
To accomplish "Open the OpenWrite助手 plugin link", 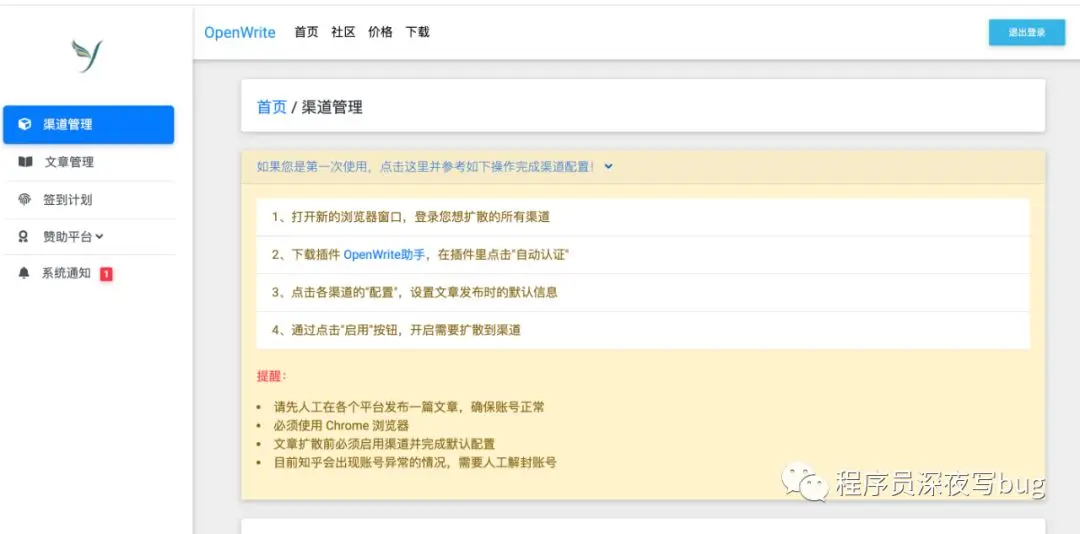I will (384, 255).
